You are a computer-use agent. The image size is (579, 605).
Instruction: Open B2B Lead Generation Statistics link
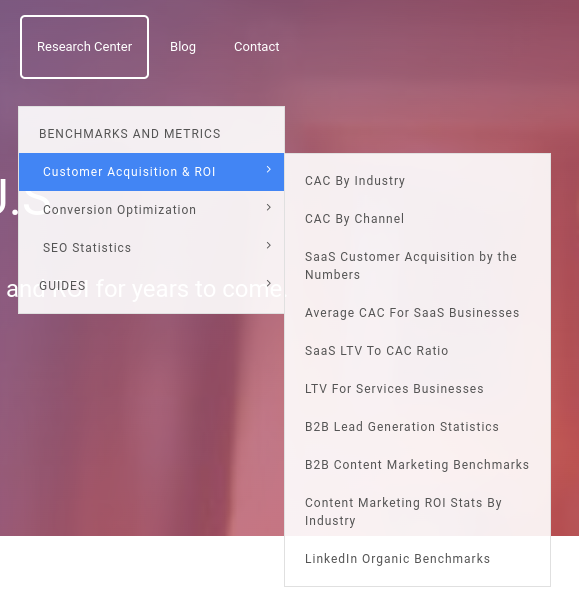click(402, 426)
